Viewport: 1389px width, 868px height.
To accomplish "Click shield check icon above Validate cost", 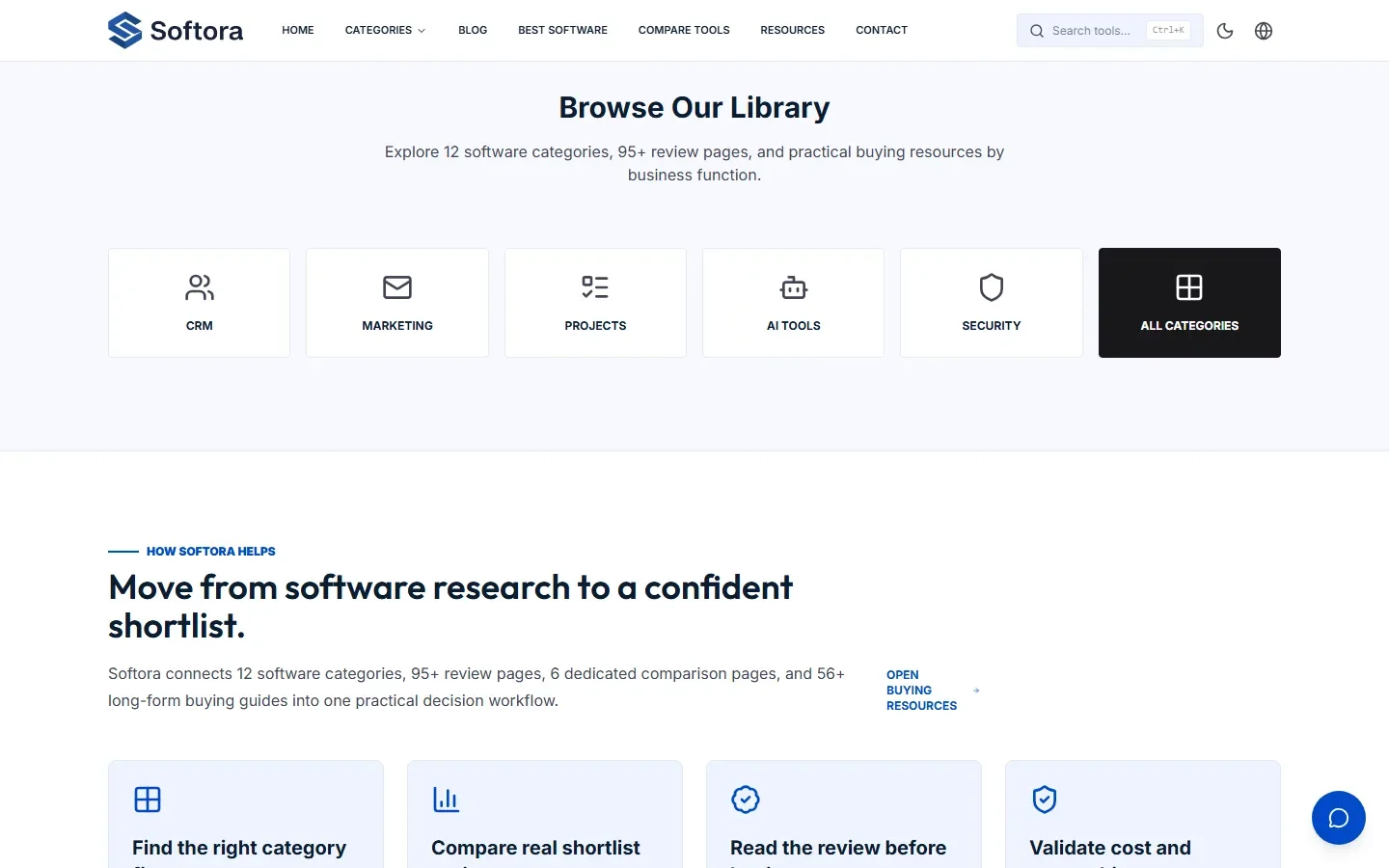I will pyautogui.click(x=1045, y=800).
